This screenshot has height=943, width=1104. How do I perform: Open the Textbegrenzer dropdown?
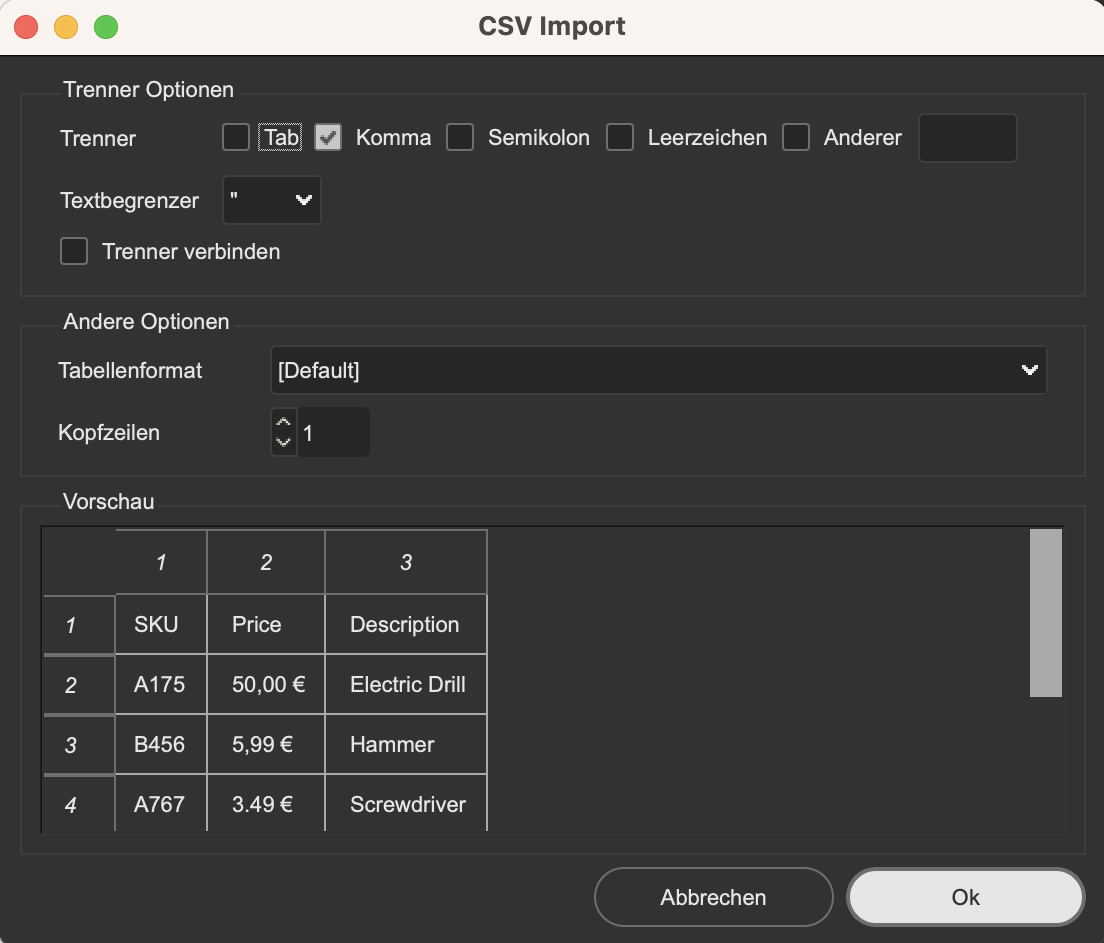(x=272, y=200)
